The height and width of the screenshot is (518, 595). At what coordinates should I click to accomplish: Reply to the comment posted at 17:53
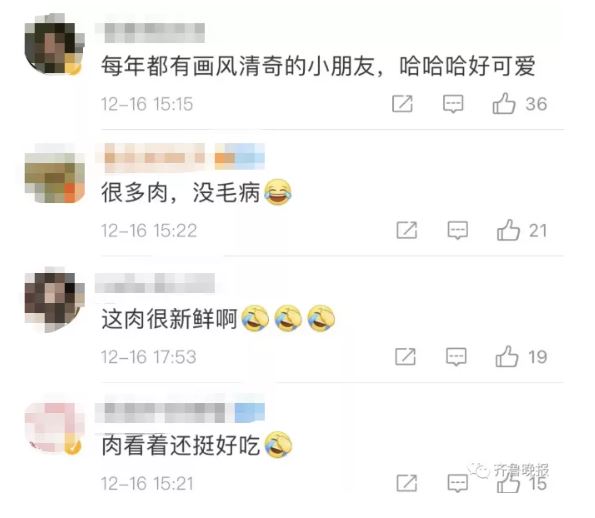(456, 356)
